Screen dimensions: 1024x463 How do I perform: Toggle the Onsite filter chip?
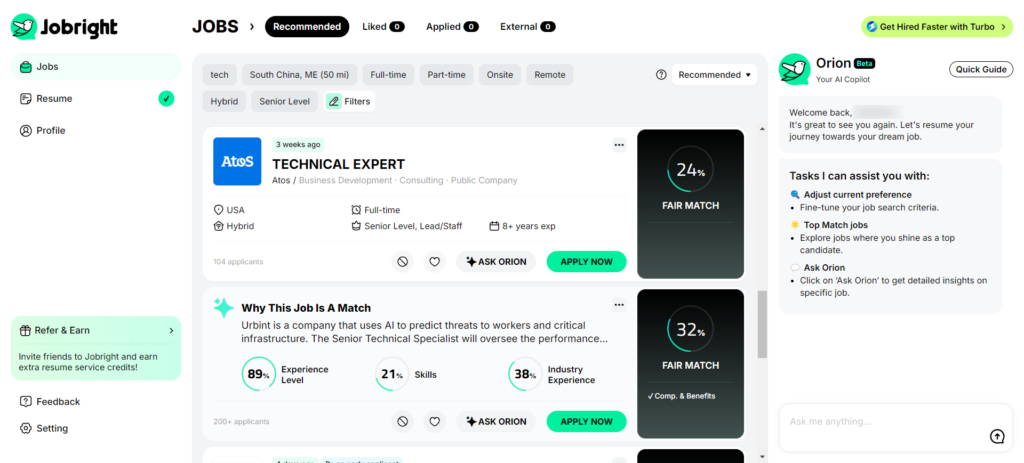tap(500, 74)
